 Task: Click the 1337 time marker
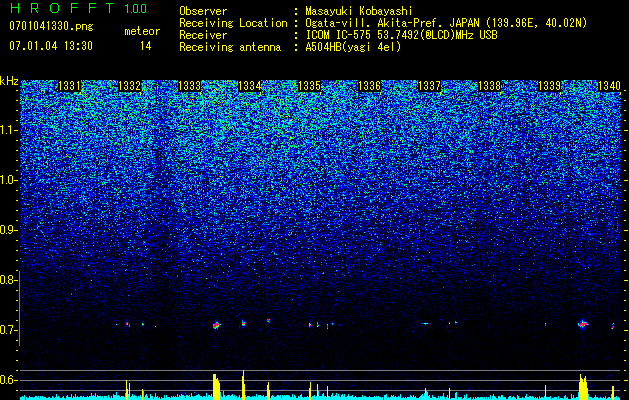(430, 86)
